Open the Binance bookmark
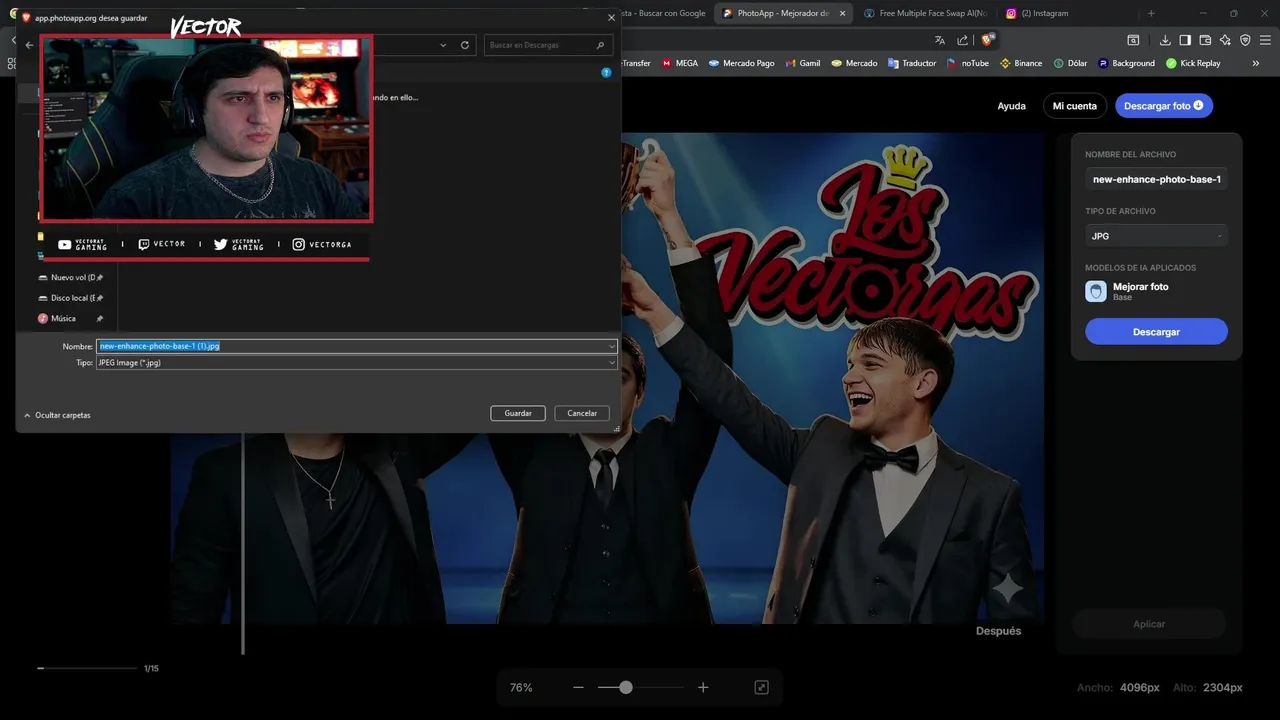Image resolution: width=1280 pixels, height=720 pixels. 1021,63
